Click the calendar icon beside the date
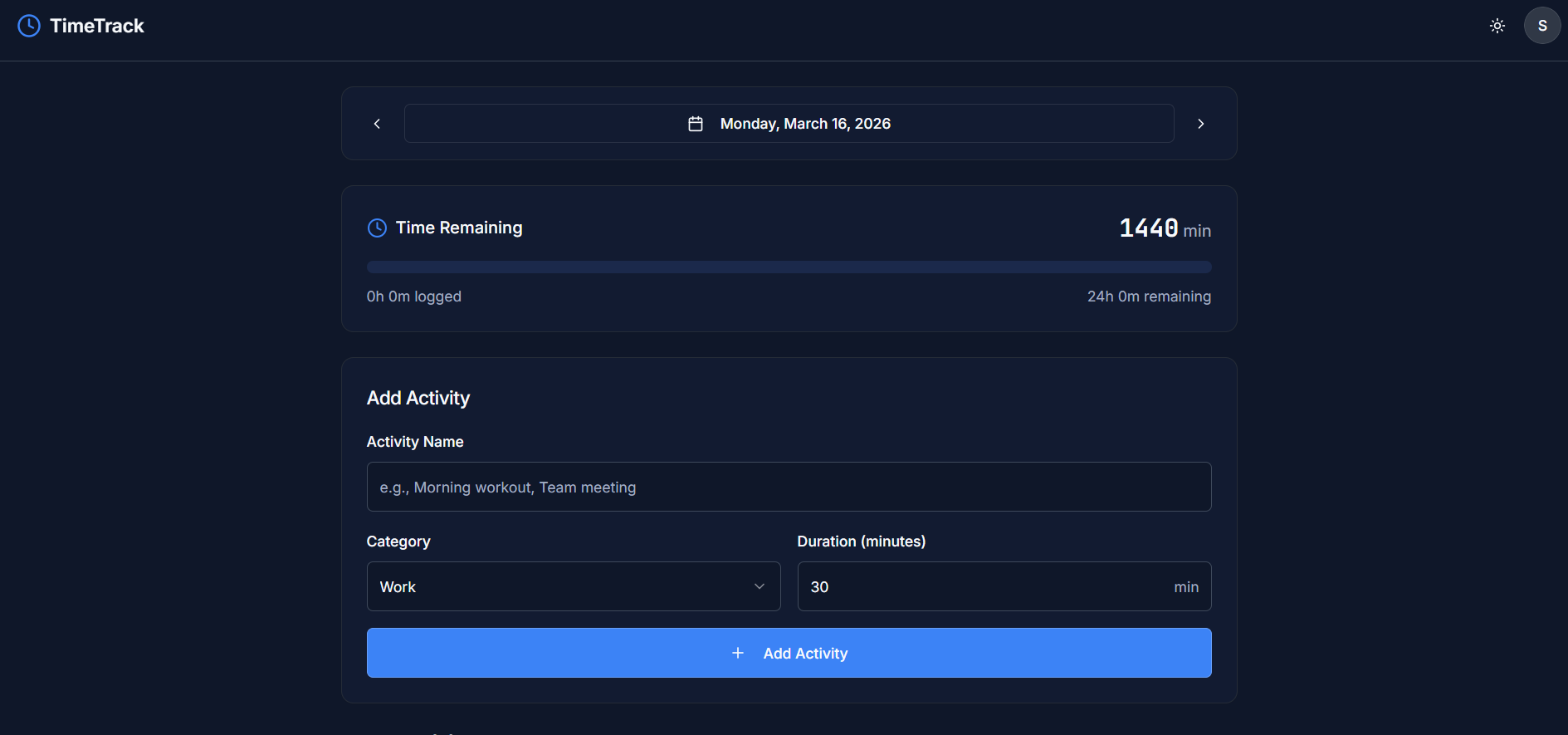 tap(696, 124)
